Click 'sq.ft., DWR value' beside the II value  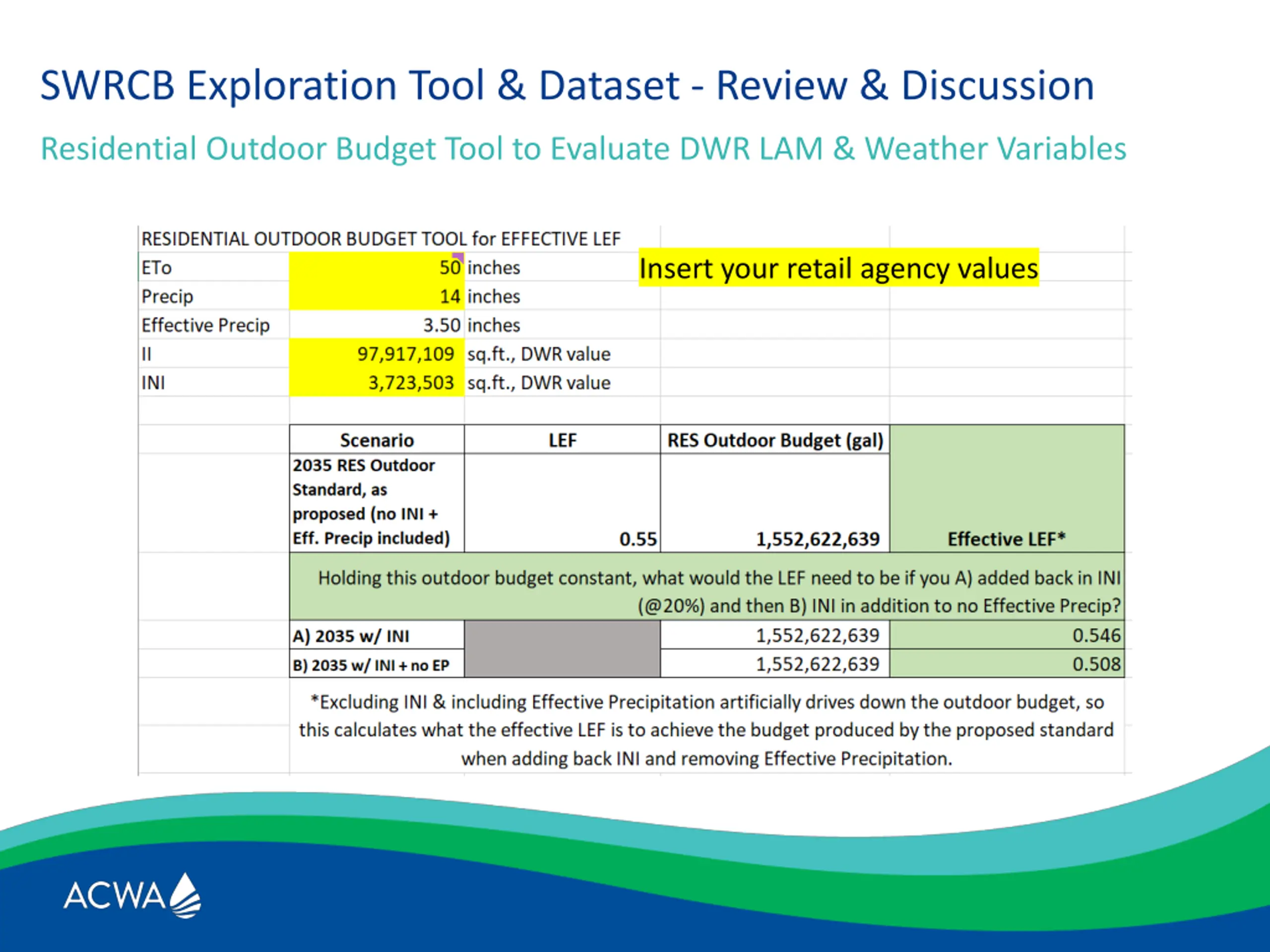pyautogui.click(x=539, y=354)
